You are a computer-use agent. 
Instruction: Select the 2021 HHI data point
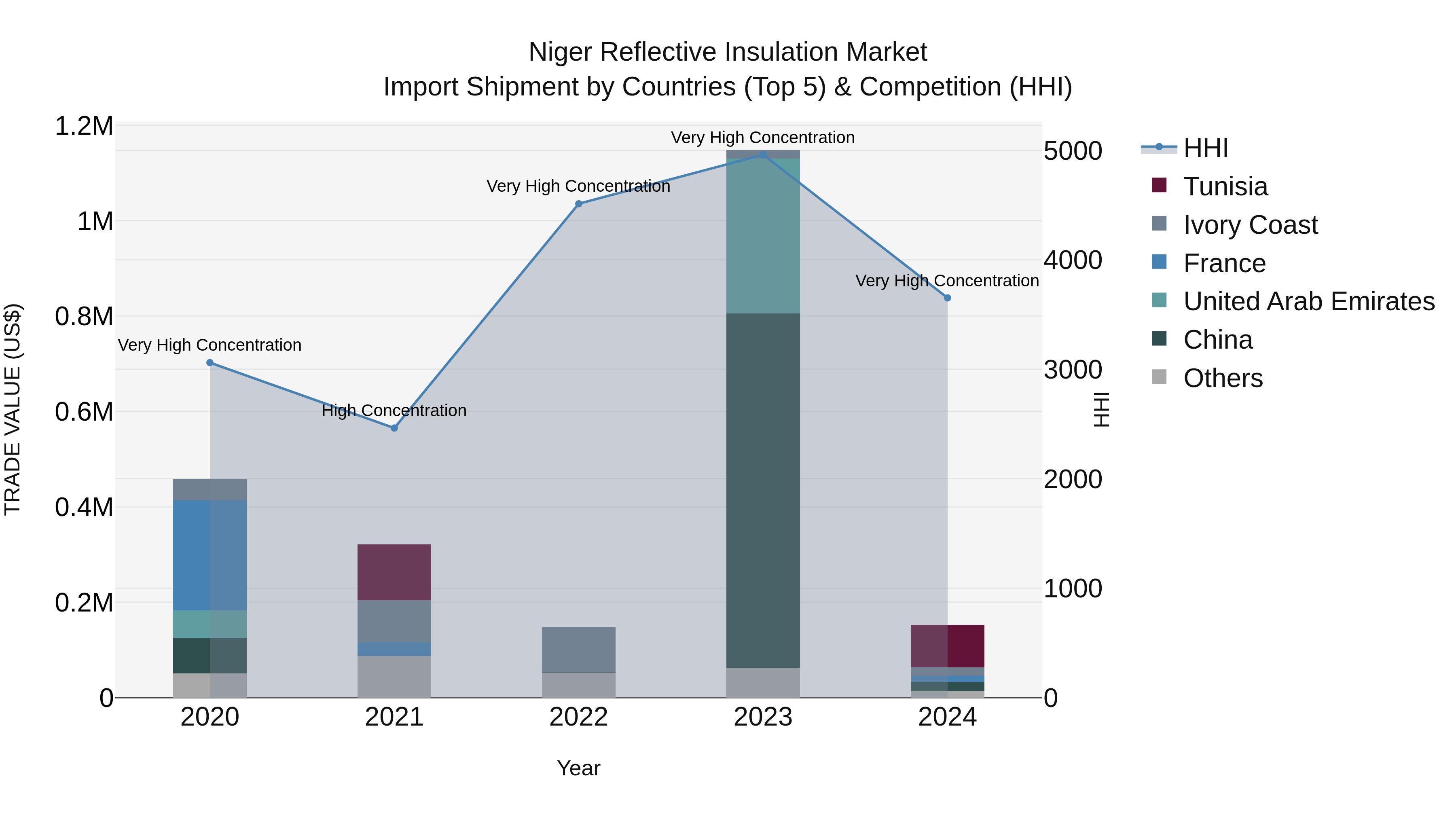coord(394,428)
